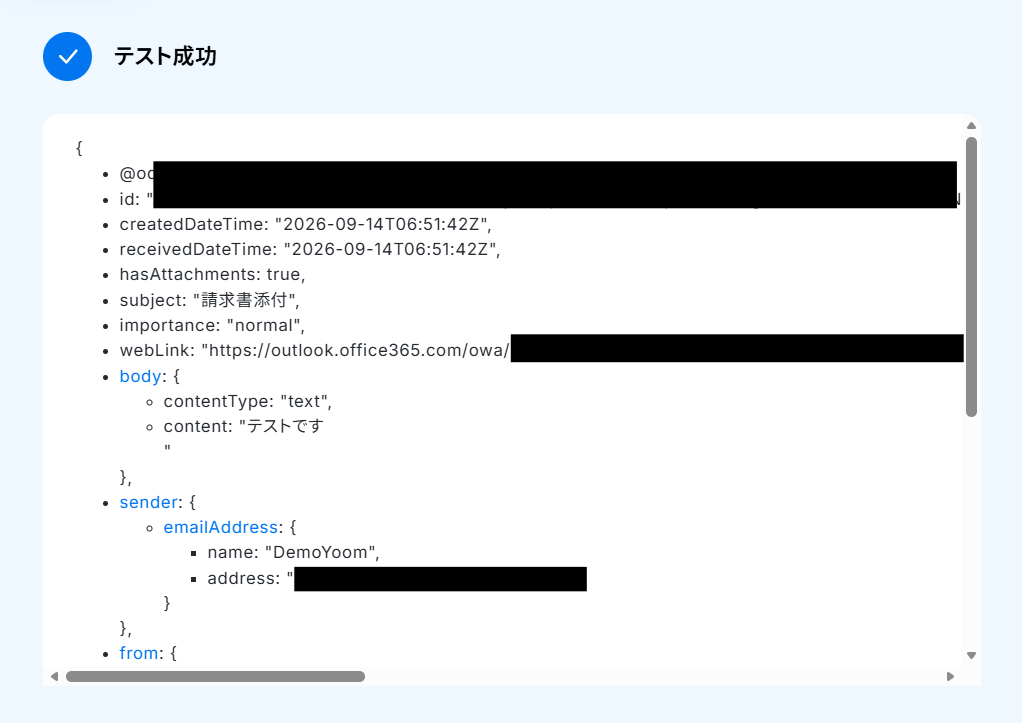Click the horizontal scrollbar thumb
Image resolution: width=1022 pixels, height=723 pixels.
click(215, 677)
